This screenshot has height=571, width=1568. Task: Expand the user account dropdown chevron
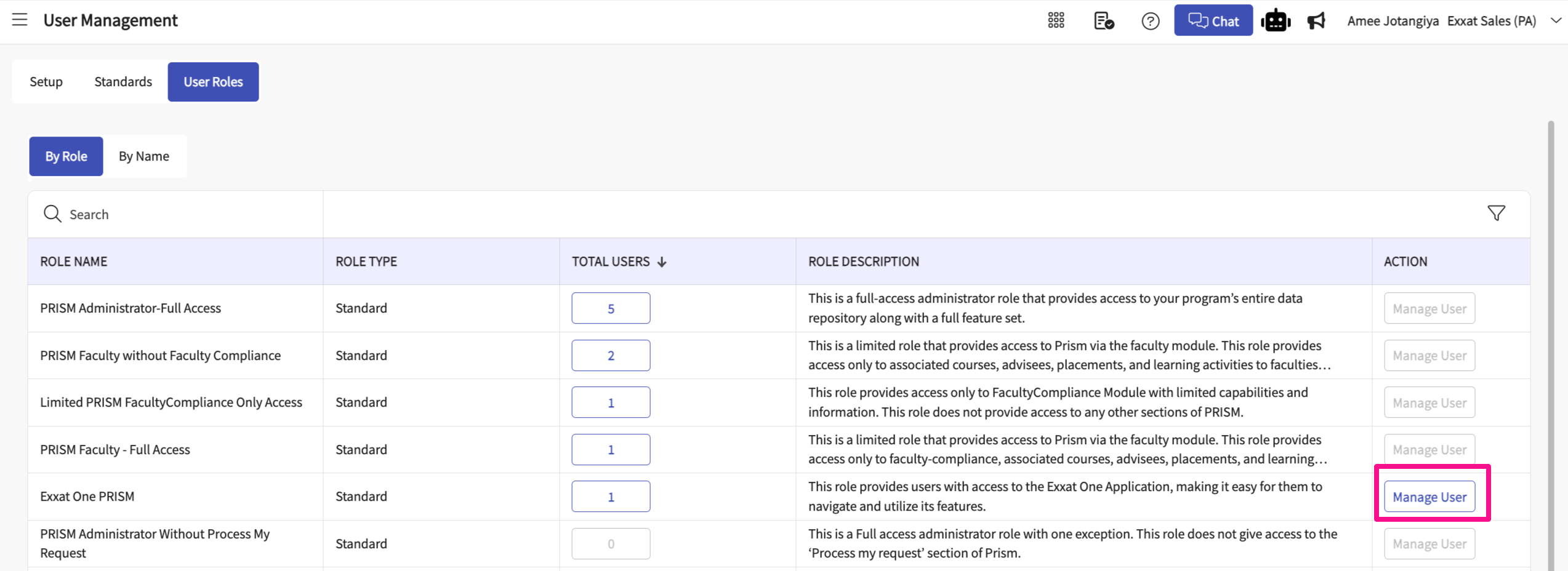(x=1555, y=21)
